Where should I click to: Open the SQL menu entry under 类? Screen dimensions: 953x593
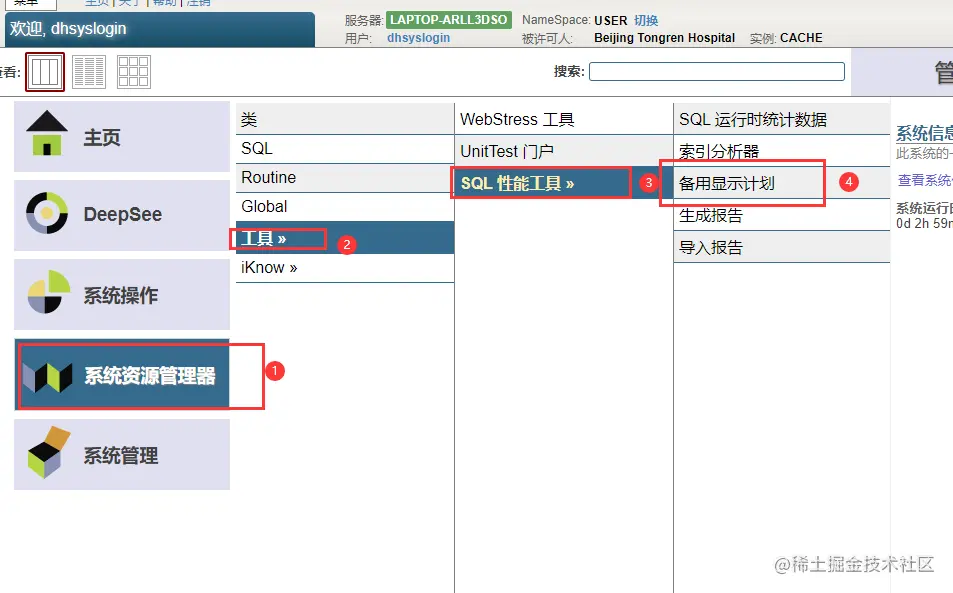pyautogui.click(x=345, y=149)
